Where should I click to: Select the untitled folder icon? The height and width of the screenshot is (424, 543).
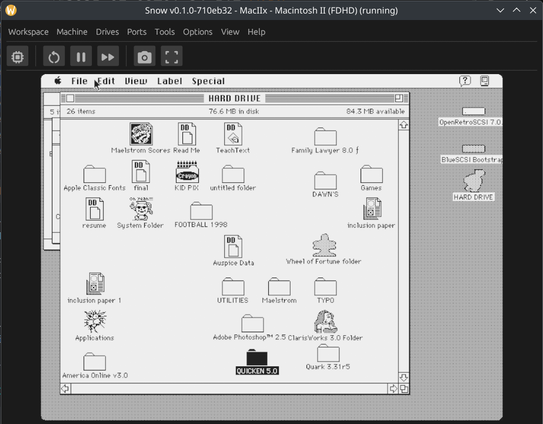click(x=233, y=174)
